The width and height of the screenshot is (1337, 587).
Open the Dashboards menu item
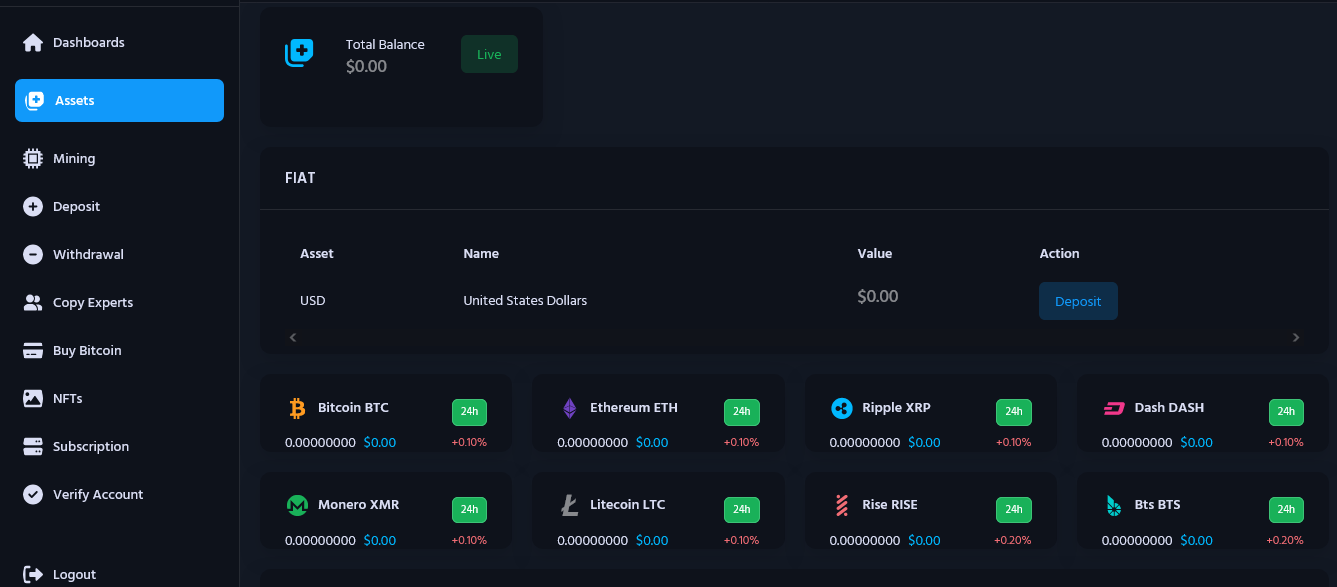pos(88,43)
